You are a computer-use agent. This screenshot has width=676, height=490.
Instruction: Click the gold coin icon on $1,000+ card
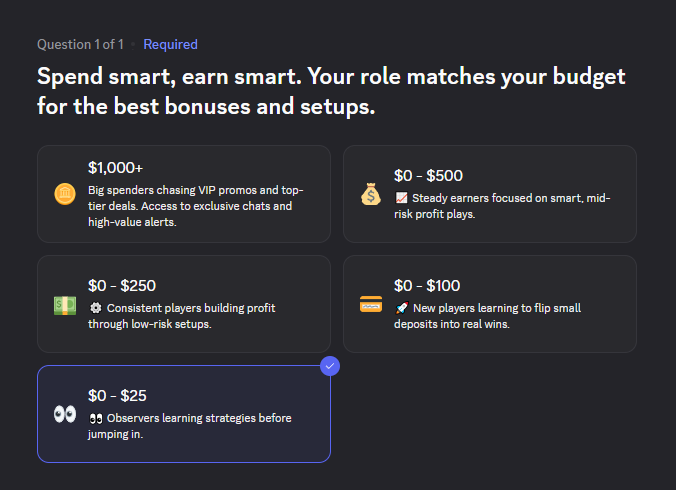65,194
